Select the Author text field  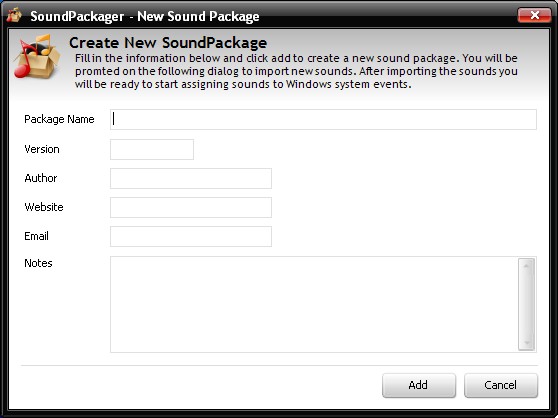191,179
